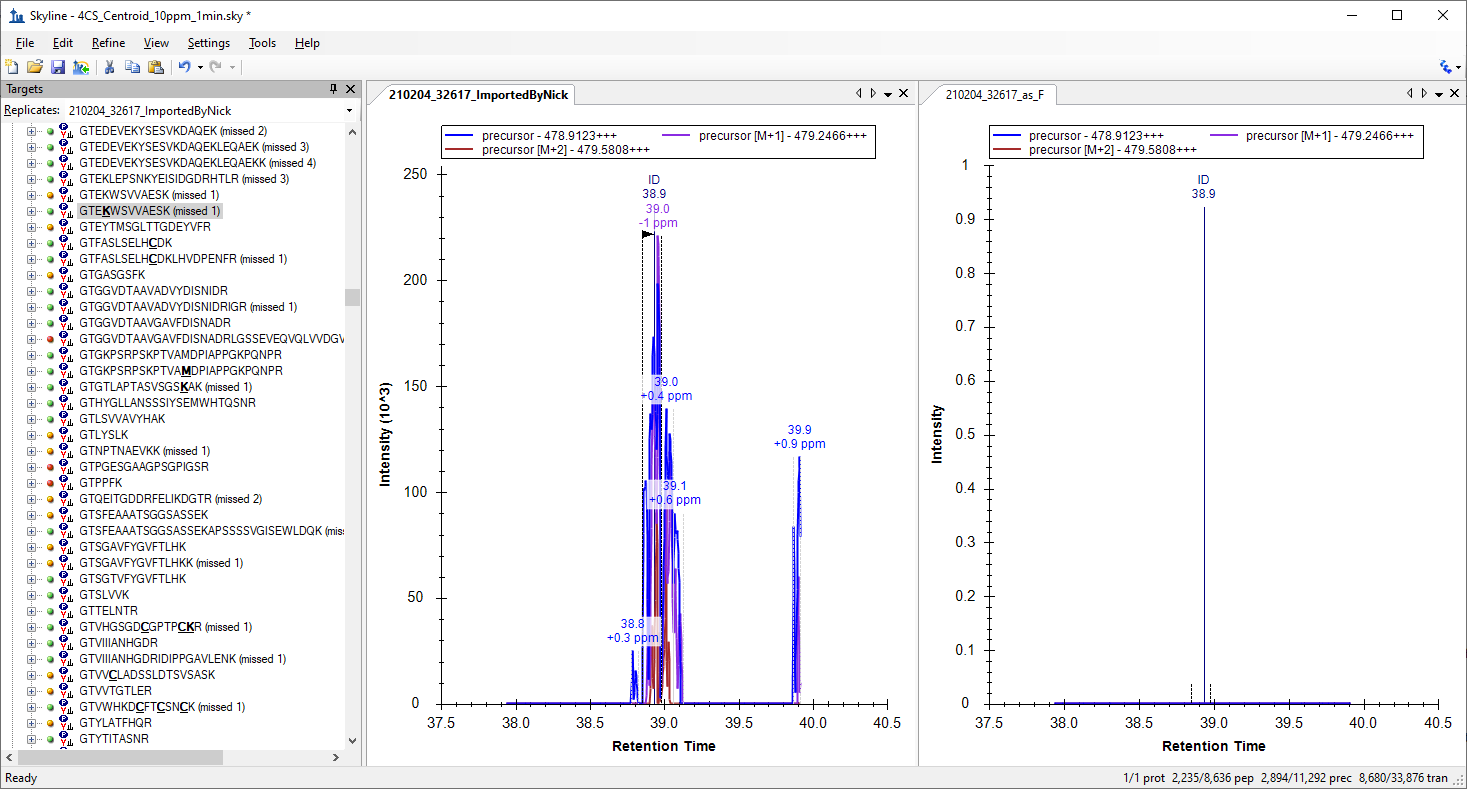Click the Undo arrow icon

pos(184,67)
